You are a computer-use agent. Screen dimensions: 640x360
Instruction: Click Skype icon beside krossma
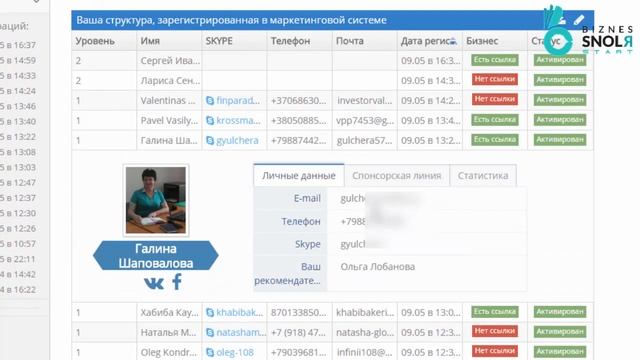(210, 120)
